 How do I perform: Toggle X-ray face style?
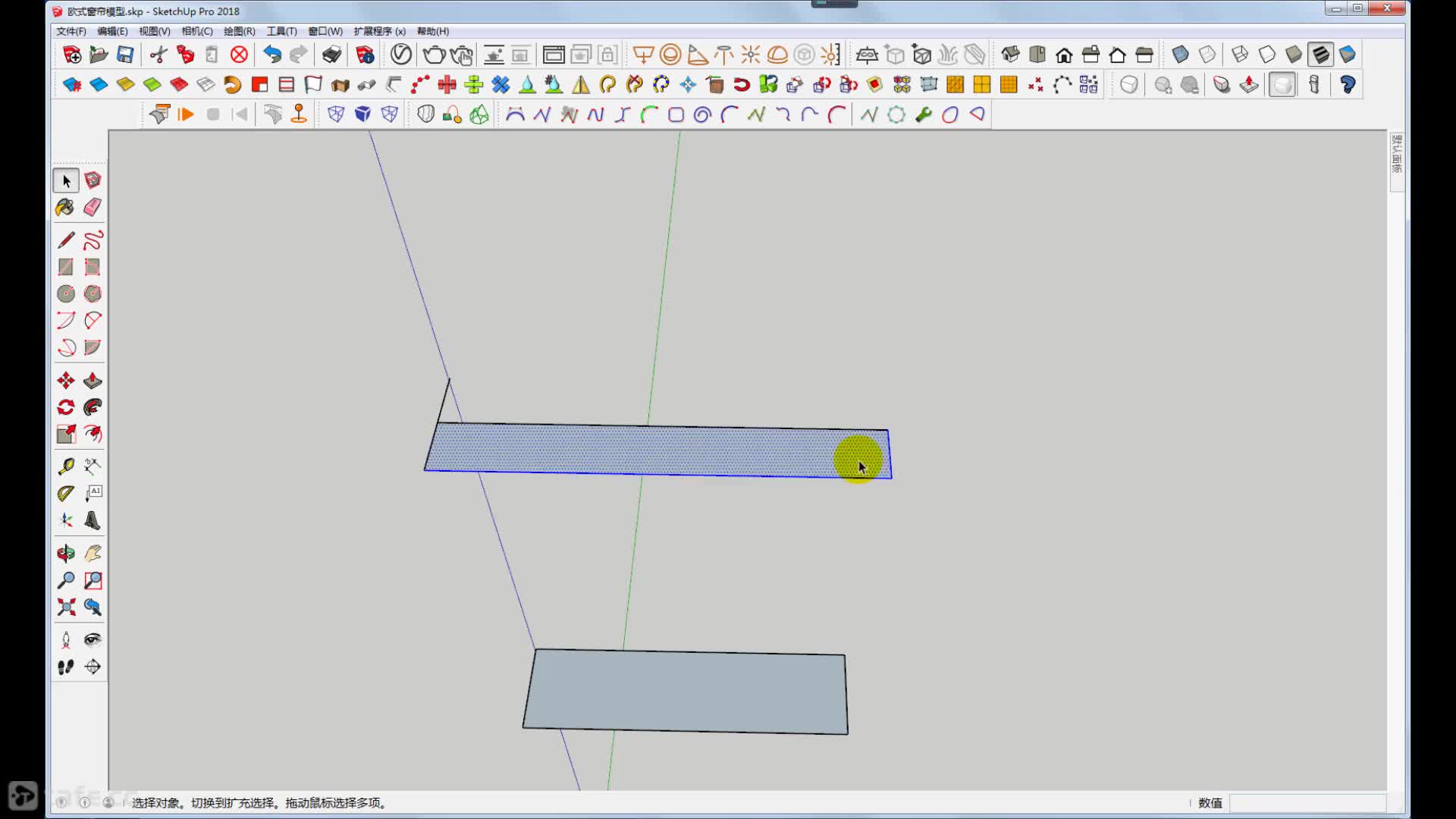[x=1180, y=55]
